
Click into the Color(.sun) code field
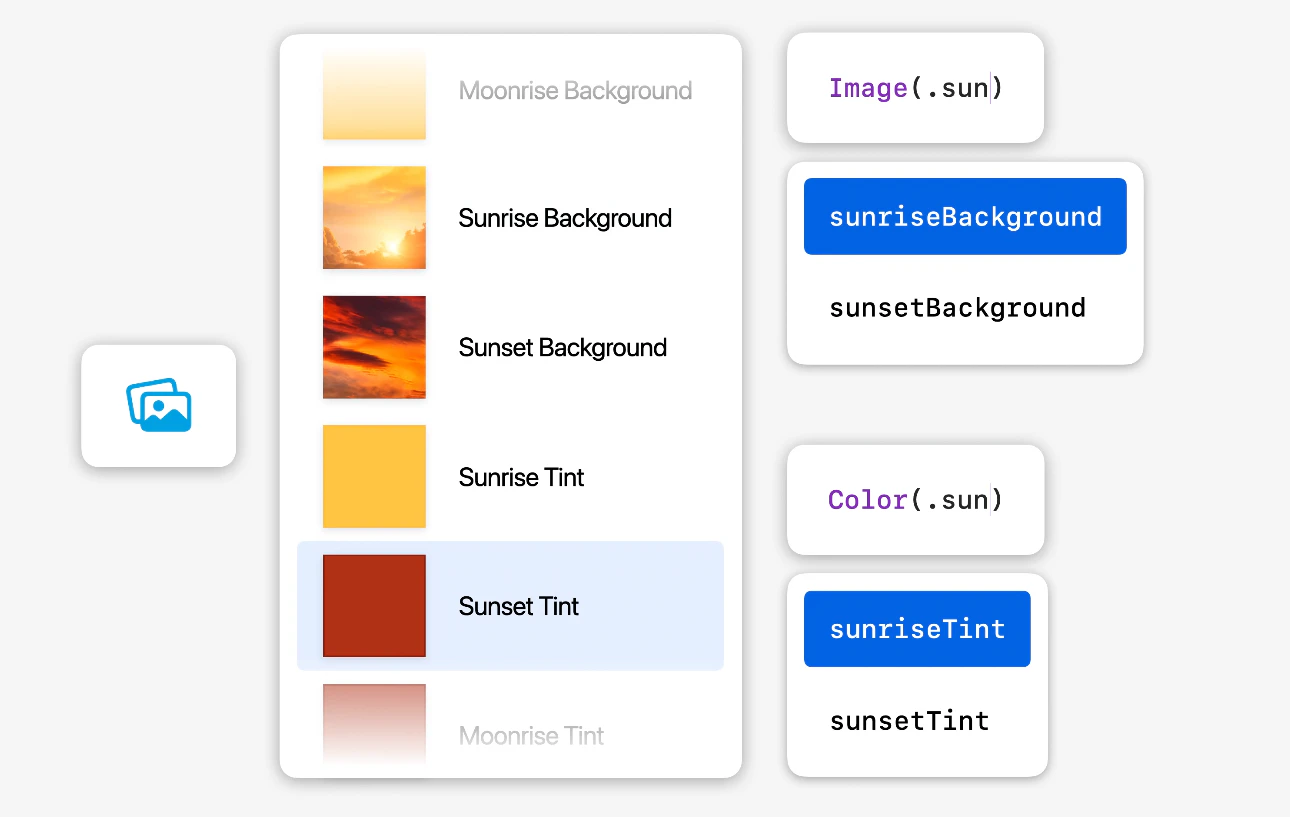[x=915, y=500]
